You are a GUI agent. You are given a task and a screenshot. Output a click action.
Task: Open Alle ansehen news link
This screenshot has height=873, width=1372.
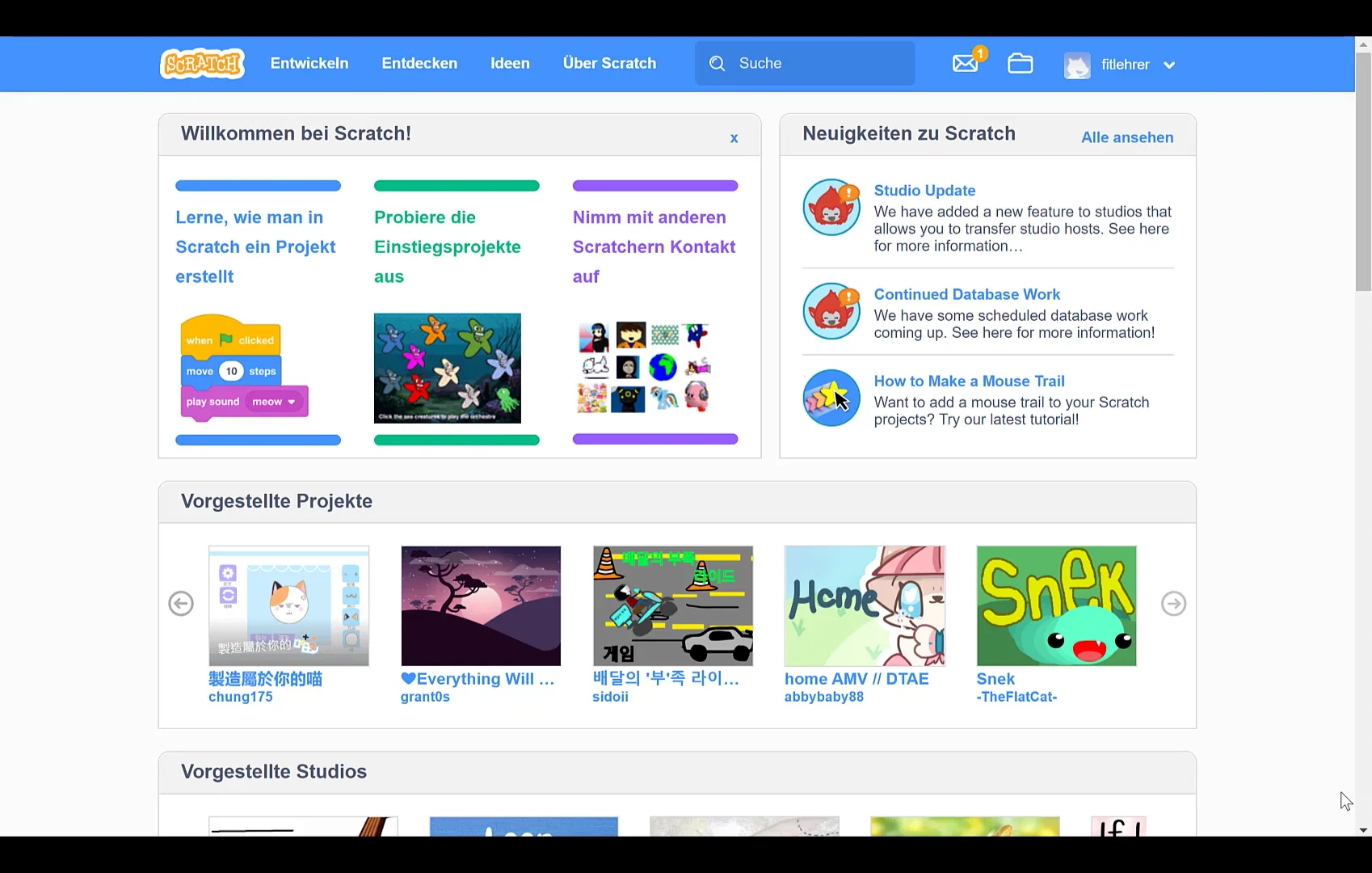click(1126, 137)
